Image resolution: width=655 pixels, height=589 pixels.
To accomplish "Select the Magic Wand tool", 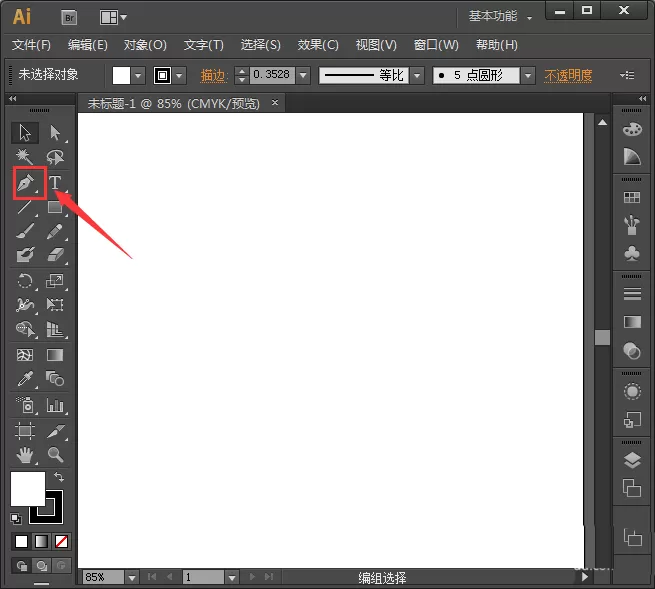I will 24,157.
